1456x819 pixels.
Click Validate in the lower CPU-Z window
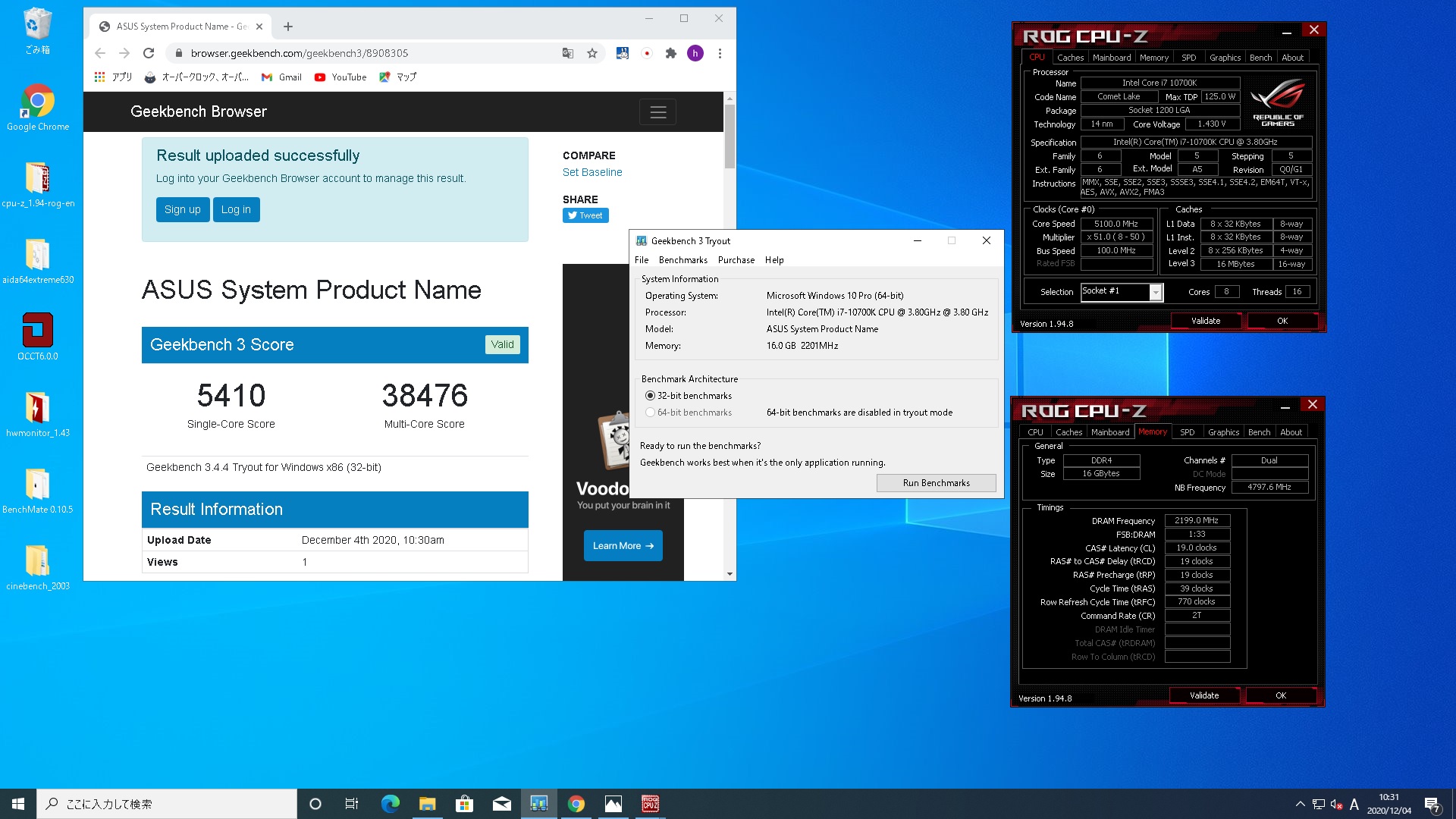(1204, 695)
